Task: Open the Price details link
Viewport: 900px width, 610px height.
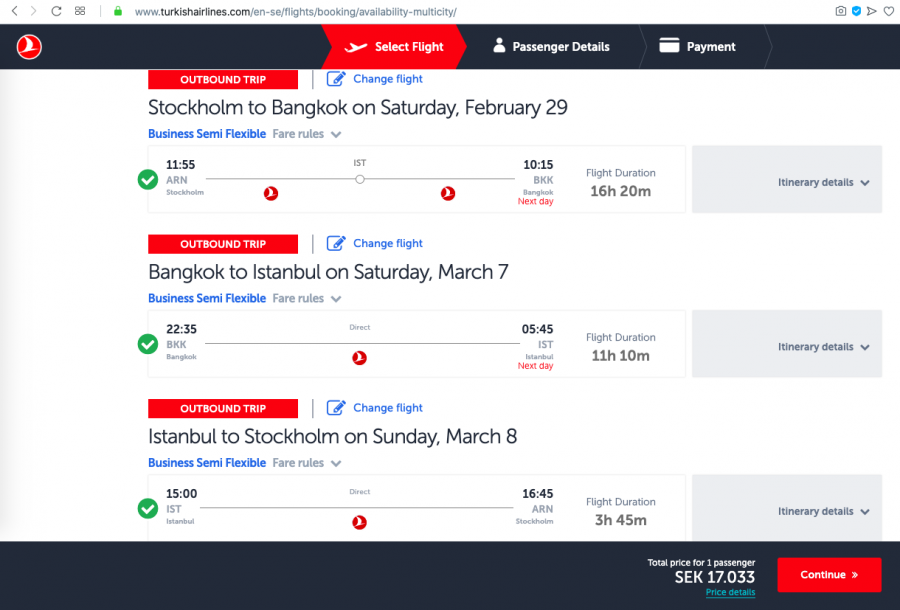Action: point(730,593)
